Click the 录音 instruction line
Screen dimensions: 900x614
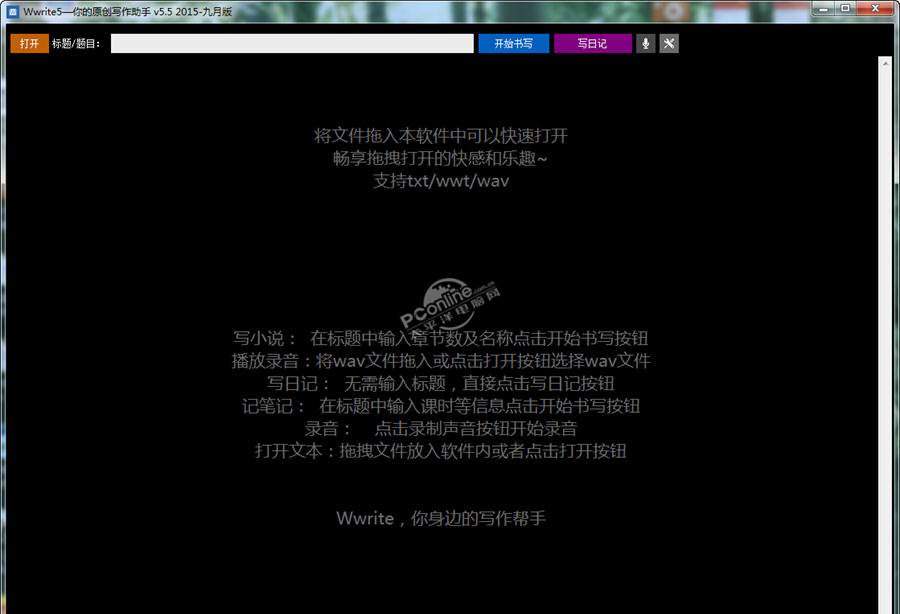point(441,429)
